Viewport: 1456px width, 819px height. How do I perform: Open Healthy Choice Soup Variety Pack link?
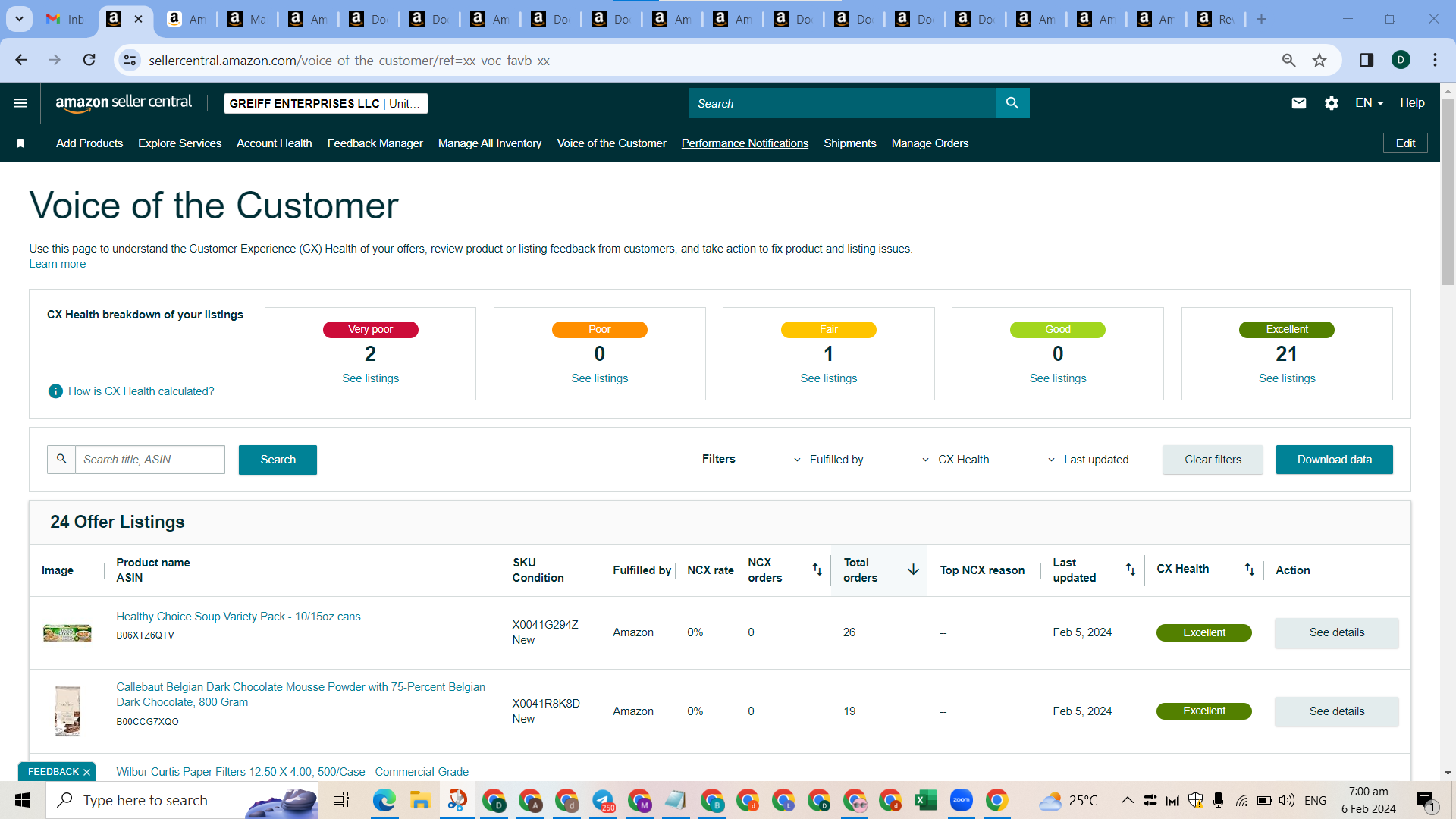coord(238,617)
